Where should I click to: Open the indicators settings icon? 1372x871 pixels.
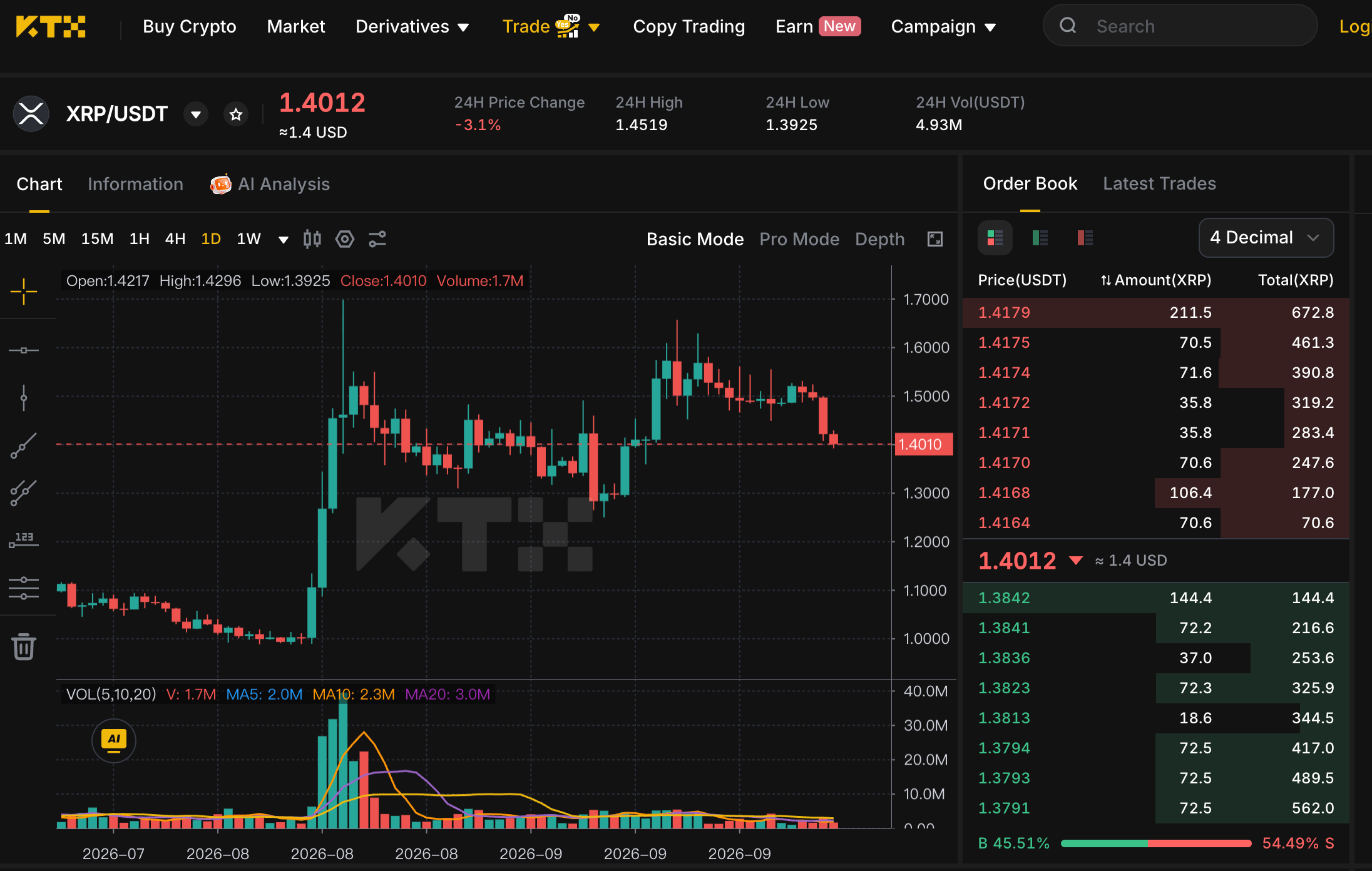(377, 239)
